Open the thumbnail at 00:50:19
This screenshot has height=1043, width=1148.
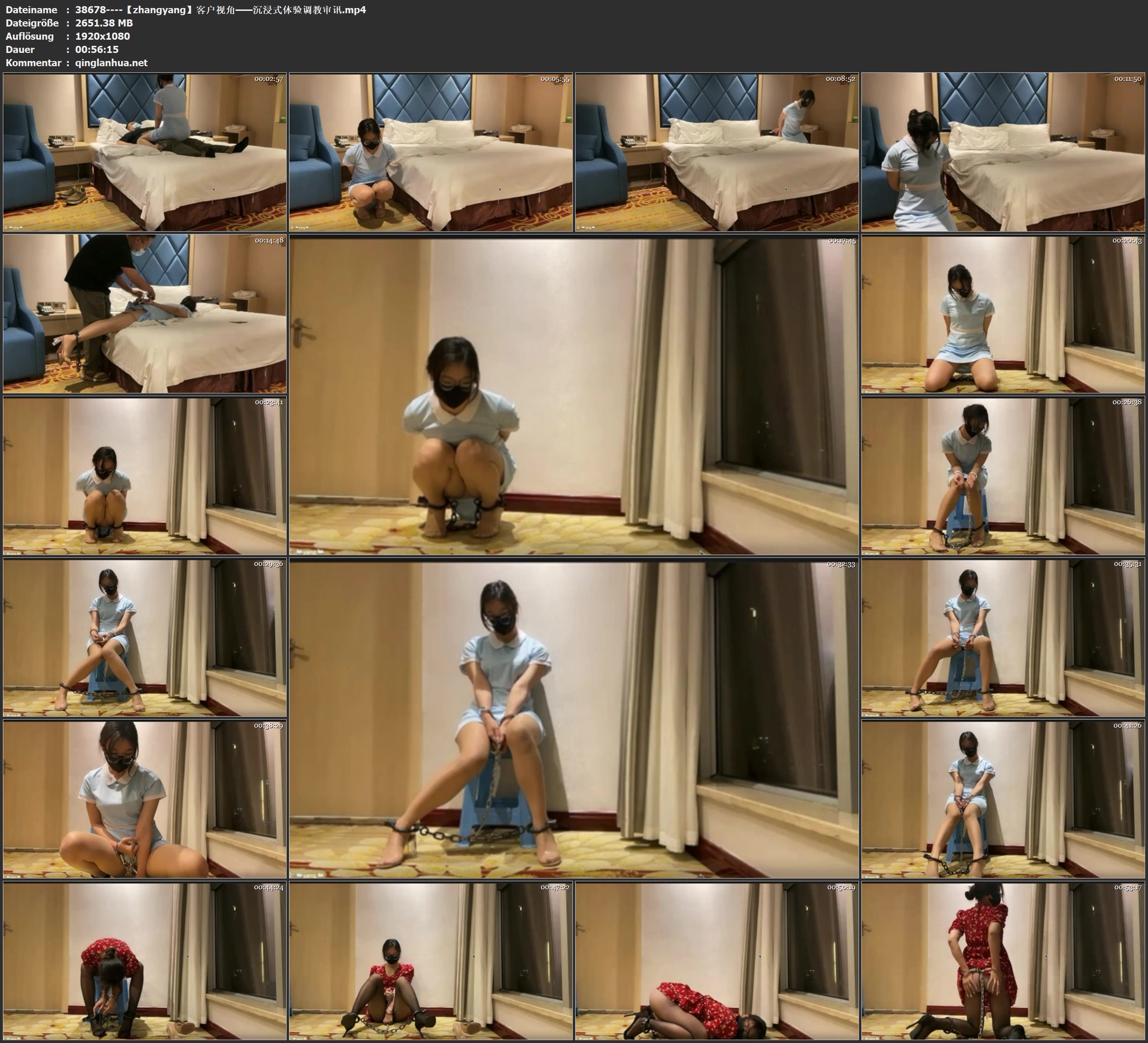coord(716,961)
